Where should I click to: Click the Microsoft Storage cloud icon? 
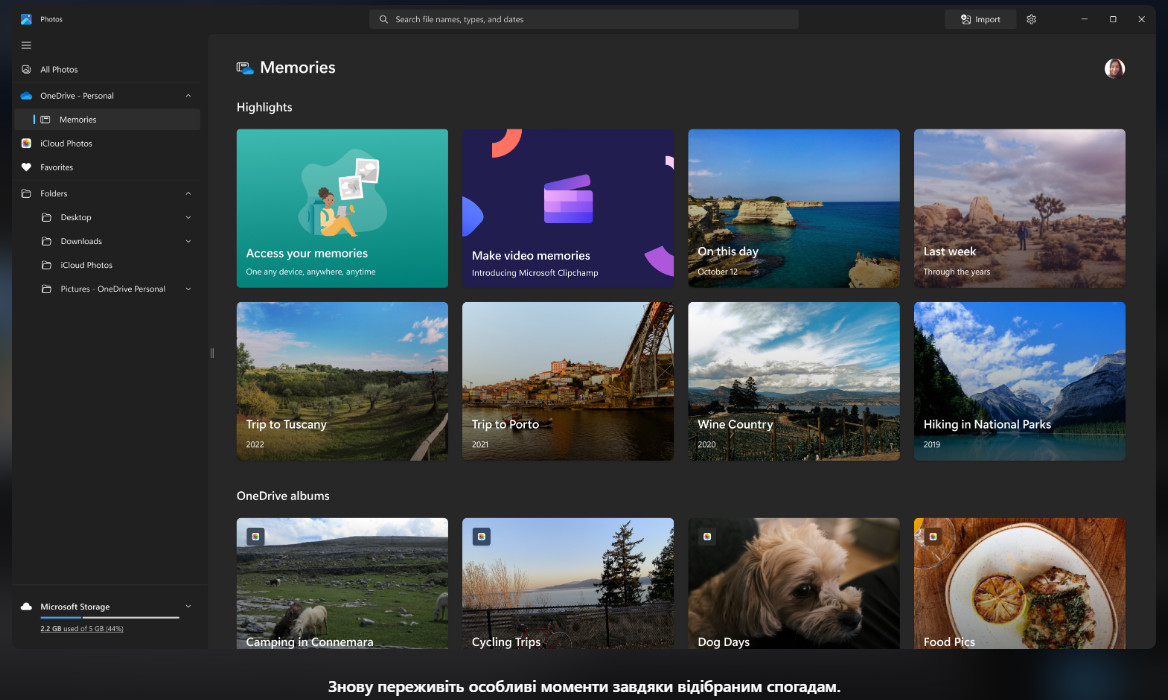click(x=26, y=607)
